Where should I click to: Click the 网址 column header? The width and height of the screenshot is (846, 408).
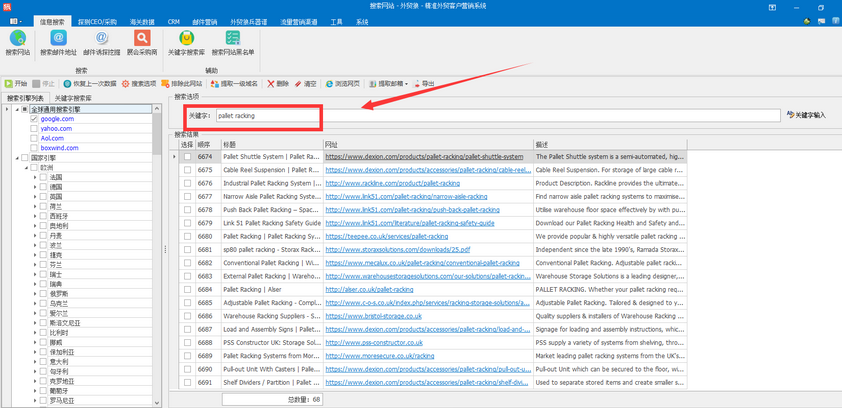click(x=428, y=145)
